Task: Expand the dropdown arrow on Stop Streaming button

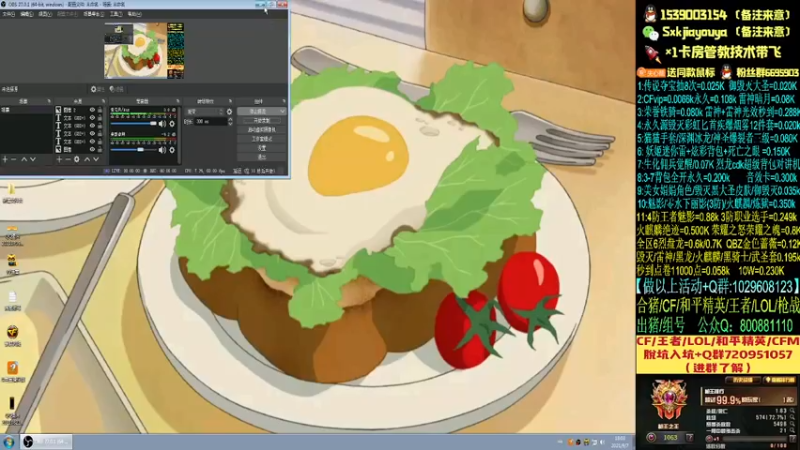Action: [x=282, y=111]
